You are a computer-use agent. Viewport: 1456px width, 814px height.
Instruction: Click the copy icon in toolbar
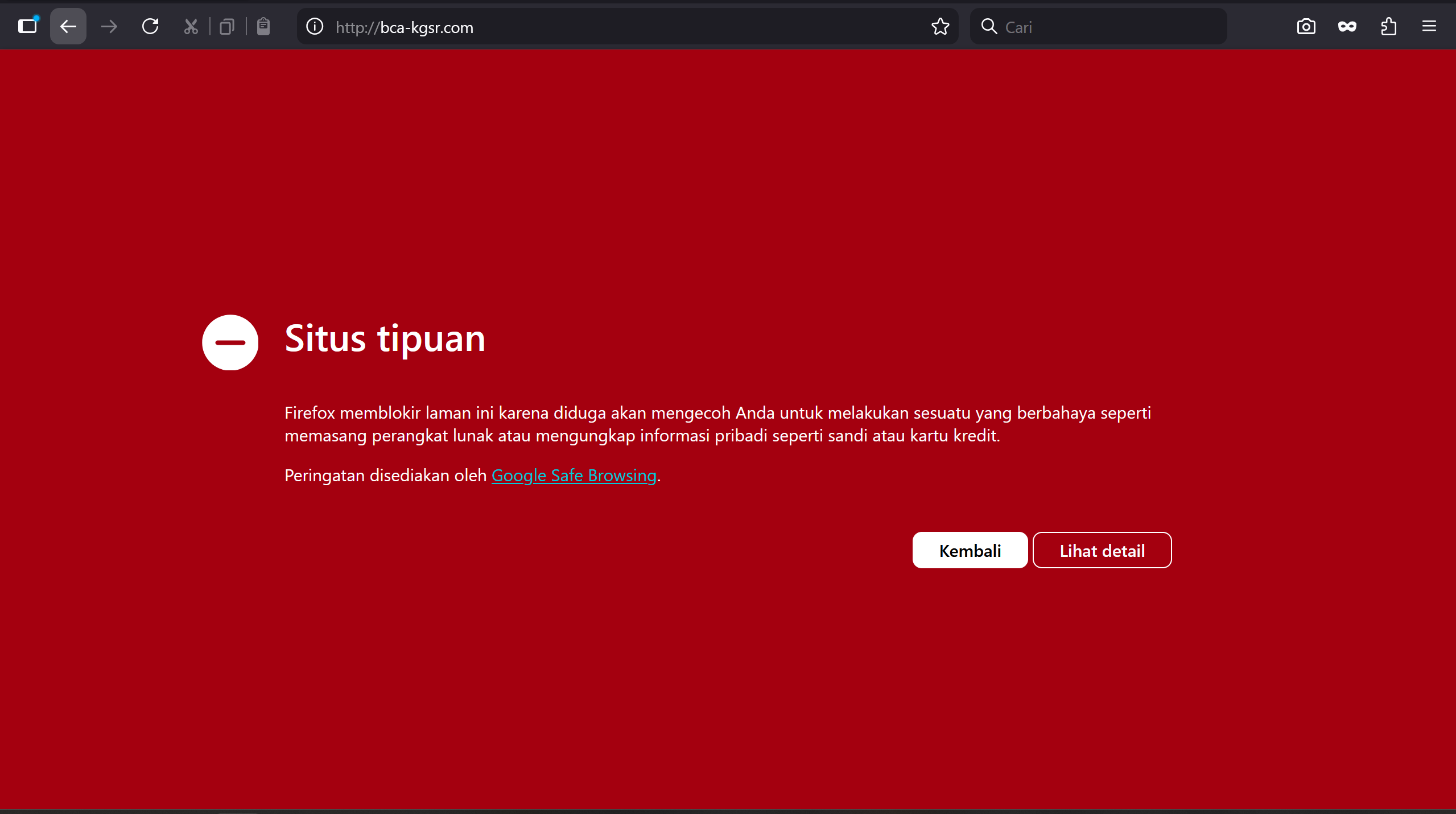pyautogui.click(x=227, y=26)
